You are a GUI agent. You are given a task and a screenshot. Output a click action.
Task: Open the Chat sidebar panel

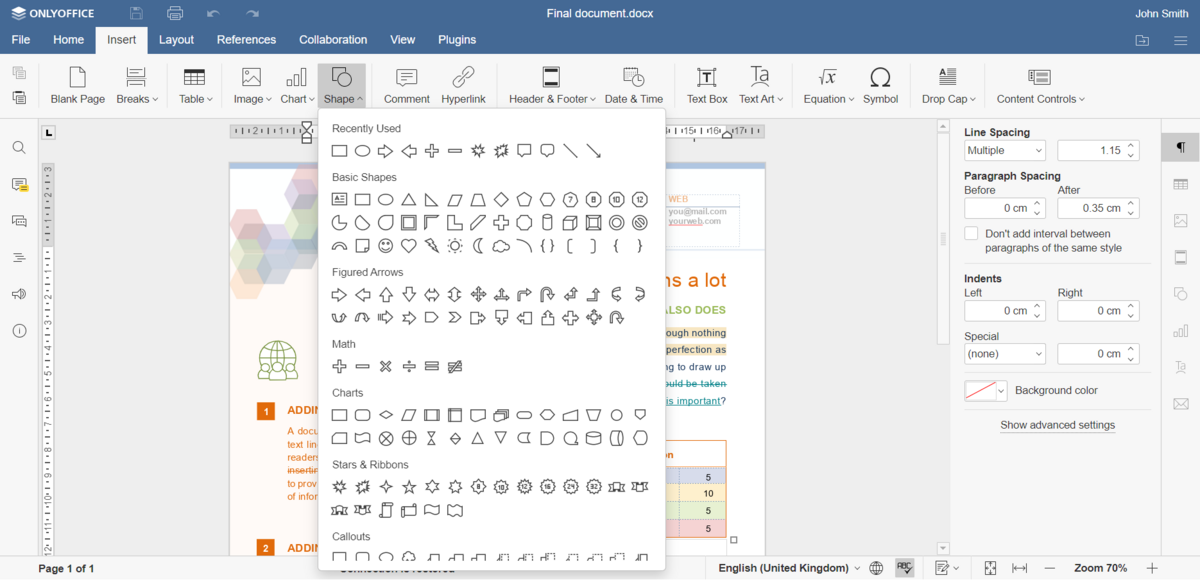click(x=19, y=221)
